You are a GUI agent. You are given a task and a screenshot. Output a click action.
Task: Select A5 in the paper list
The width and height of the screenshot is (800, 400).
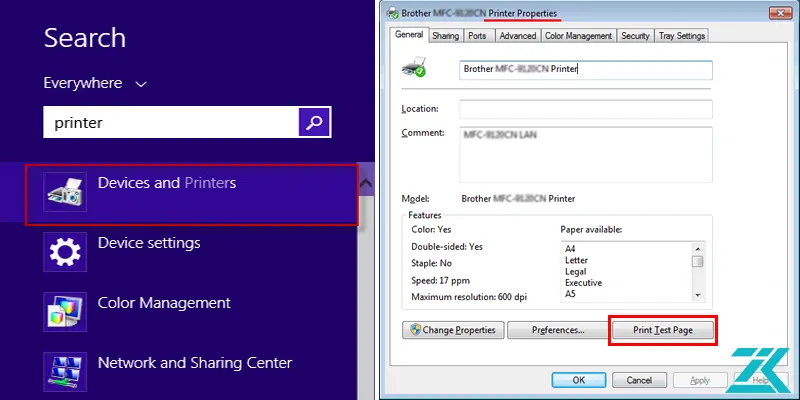[x=570, y=294]
